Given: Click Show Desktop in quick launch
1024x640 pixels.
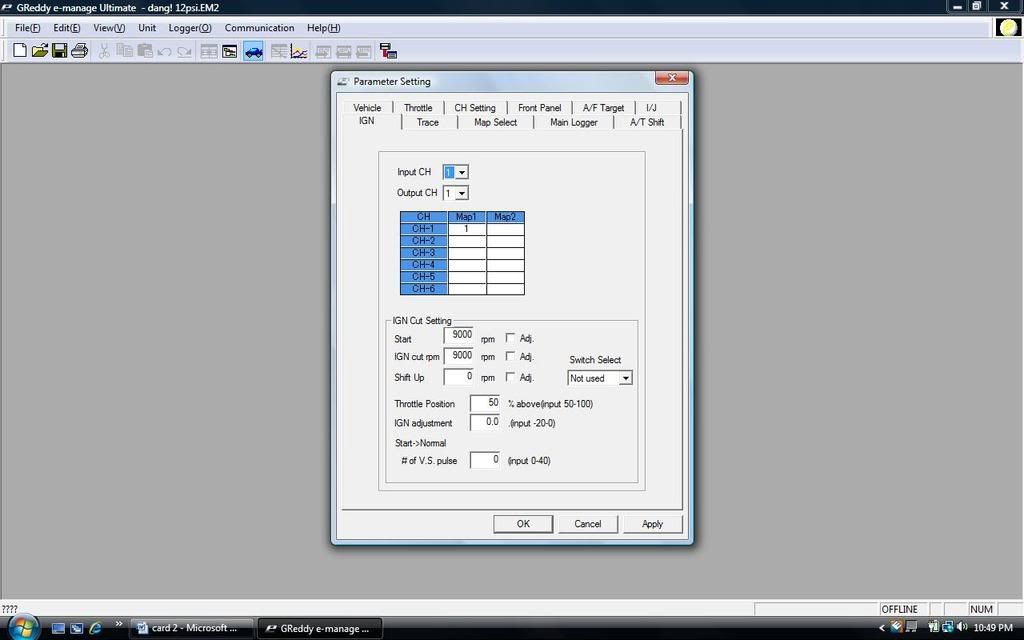Looking at the screenshot, I should pos(58,628).
